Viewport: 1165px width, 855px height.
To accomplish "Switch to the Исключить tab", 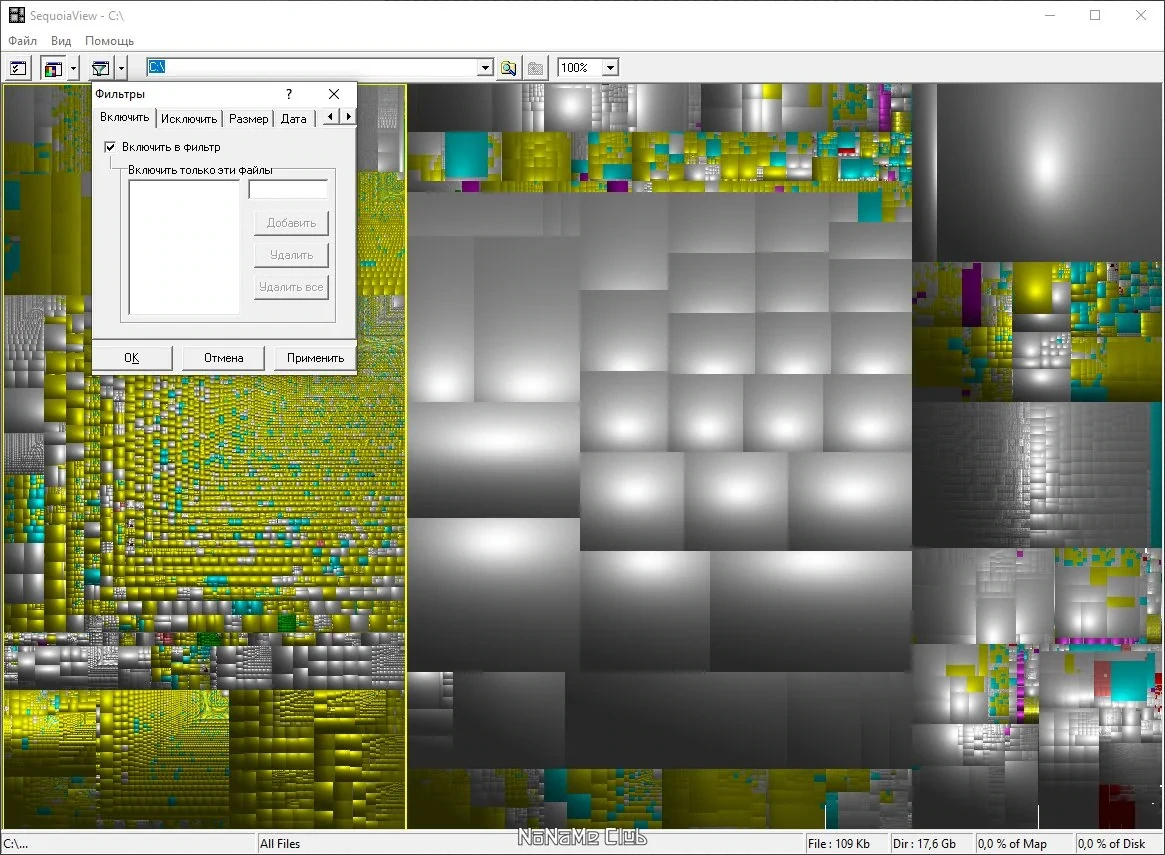I will click(189, 118).
